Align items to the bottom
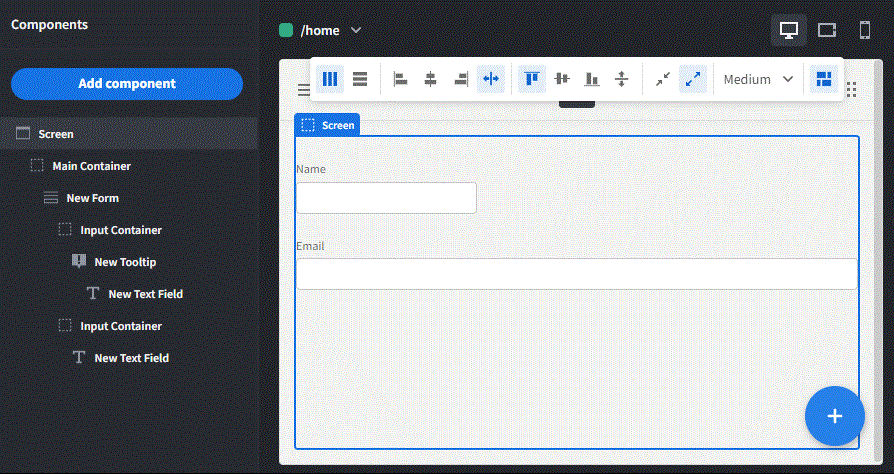 (592, 79)
